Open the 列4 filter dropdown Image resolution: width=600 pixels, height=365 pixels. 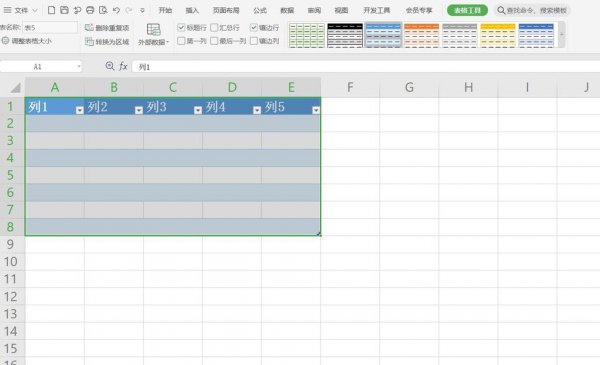(257, 110)
